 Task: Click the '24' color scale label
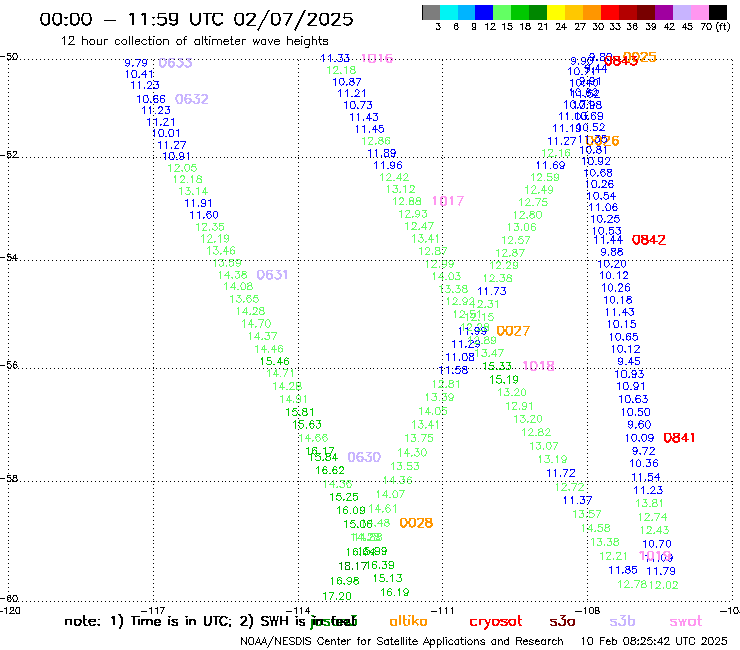[561, 27]
